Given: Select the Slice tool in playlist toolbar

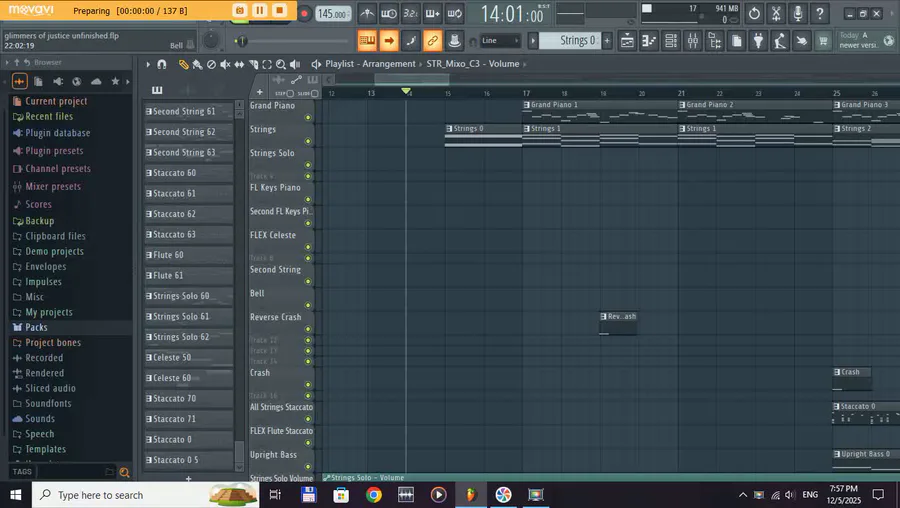Looking at the screenshot, I should coord(253,64).
